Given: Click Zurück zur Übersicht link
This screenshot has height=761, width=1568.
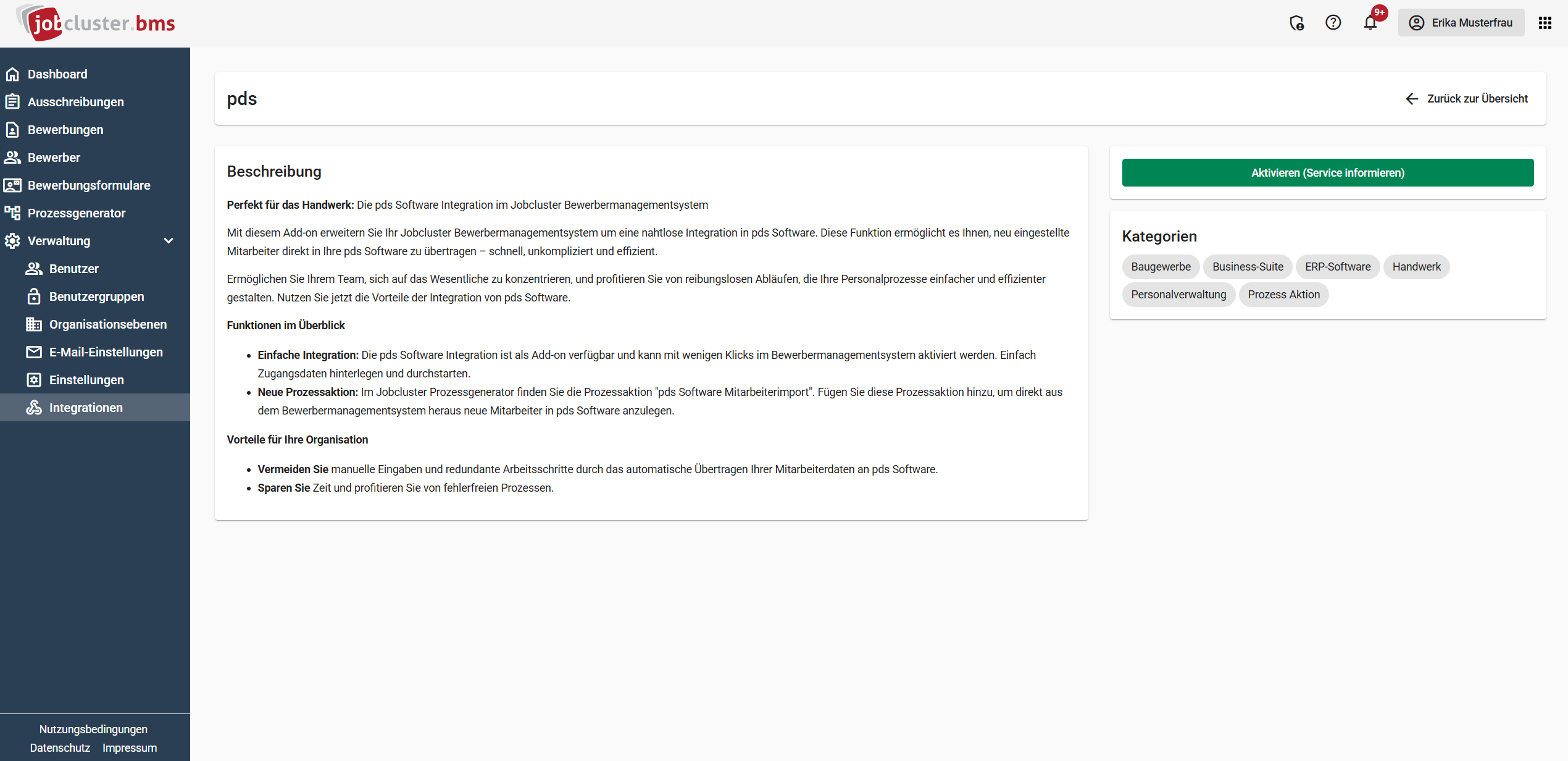Looking at the screenshot, I should [1467, 99].
